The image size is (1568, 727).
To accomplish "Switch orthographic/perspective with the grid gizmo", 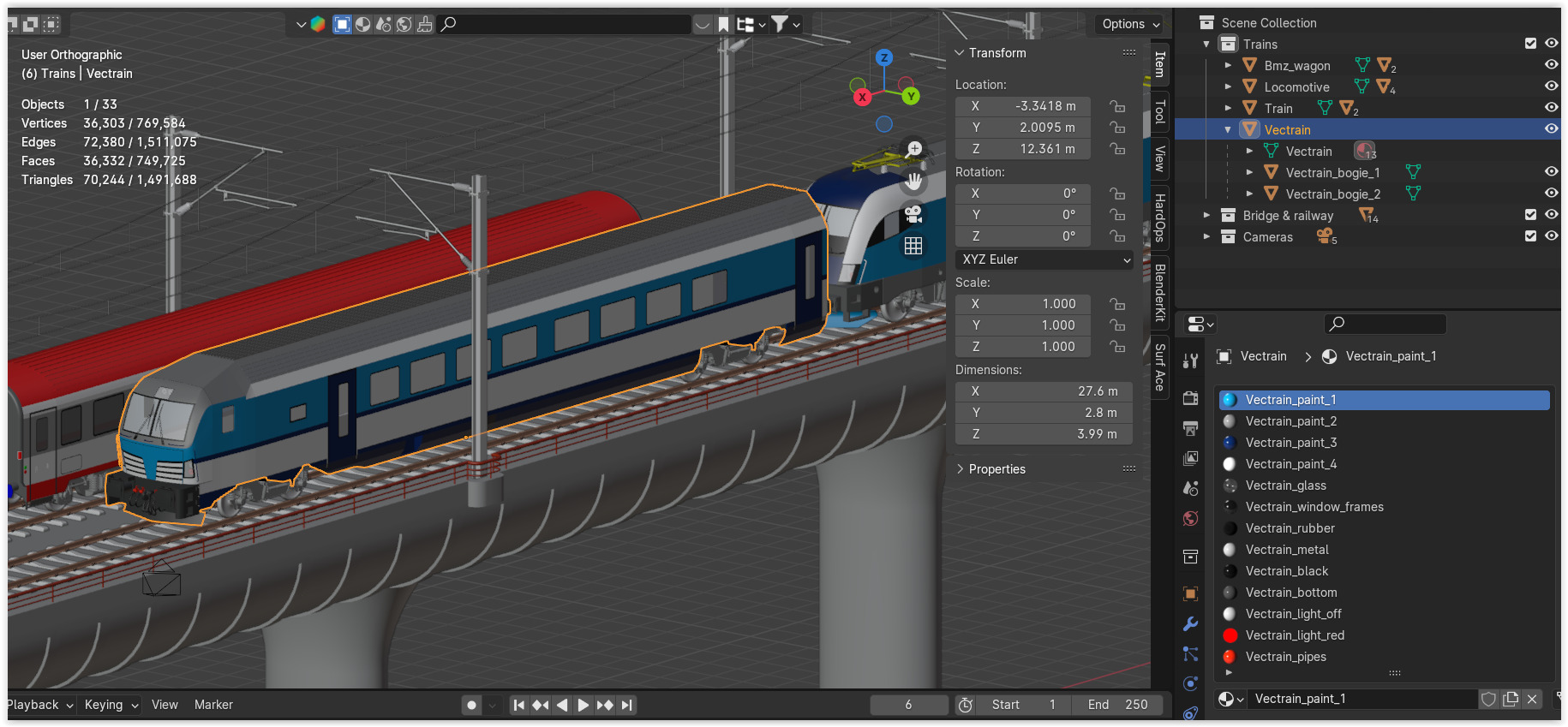I will 913,247.
